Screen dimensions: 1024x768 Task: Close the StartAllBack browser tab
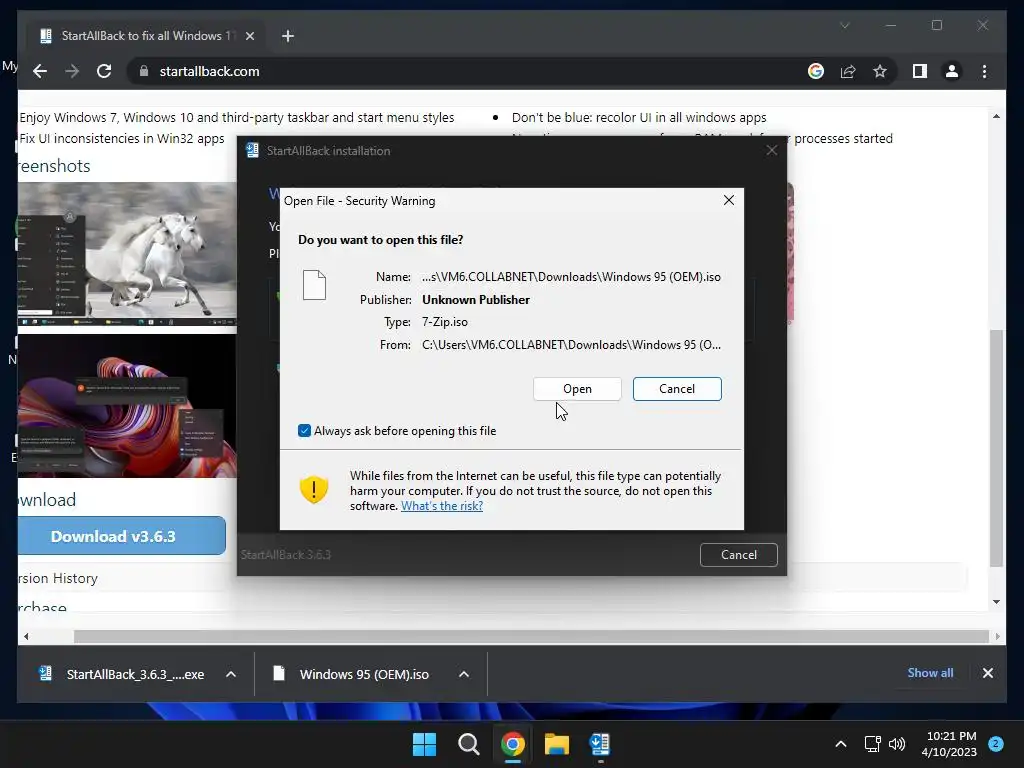[249, 36]
